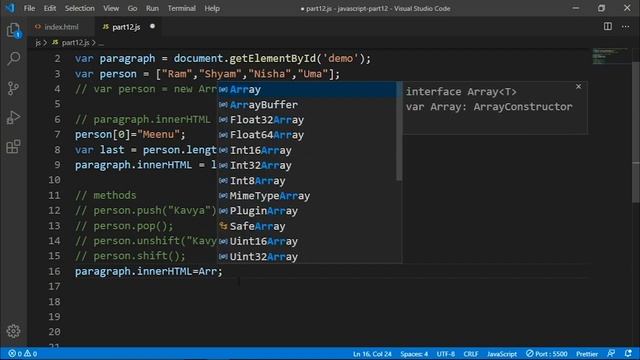
Task: Open the Go menu
Action: [x=132, y=8]
